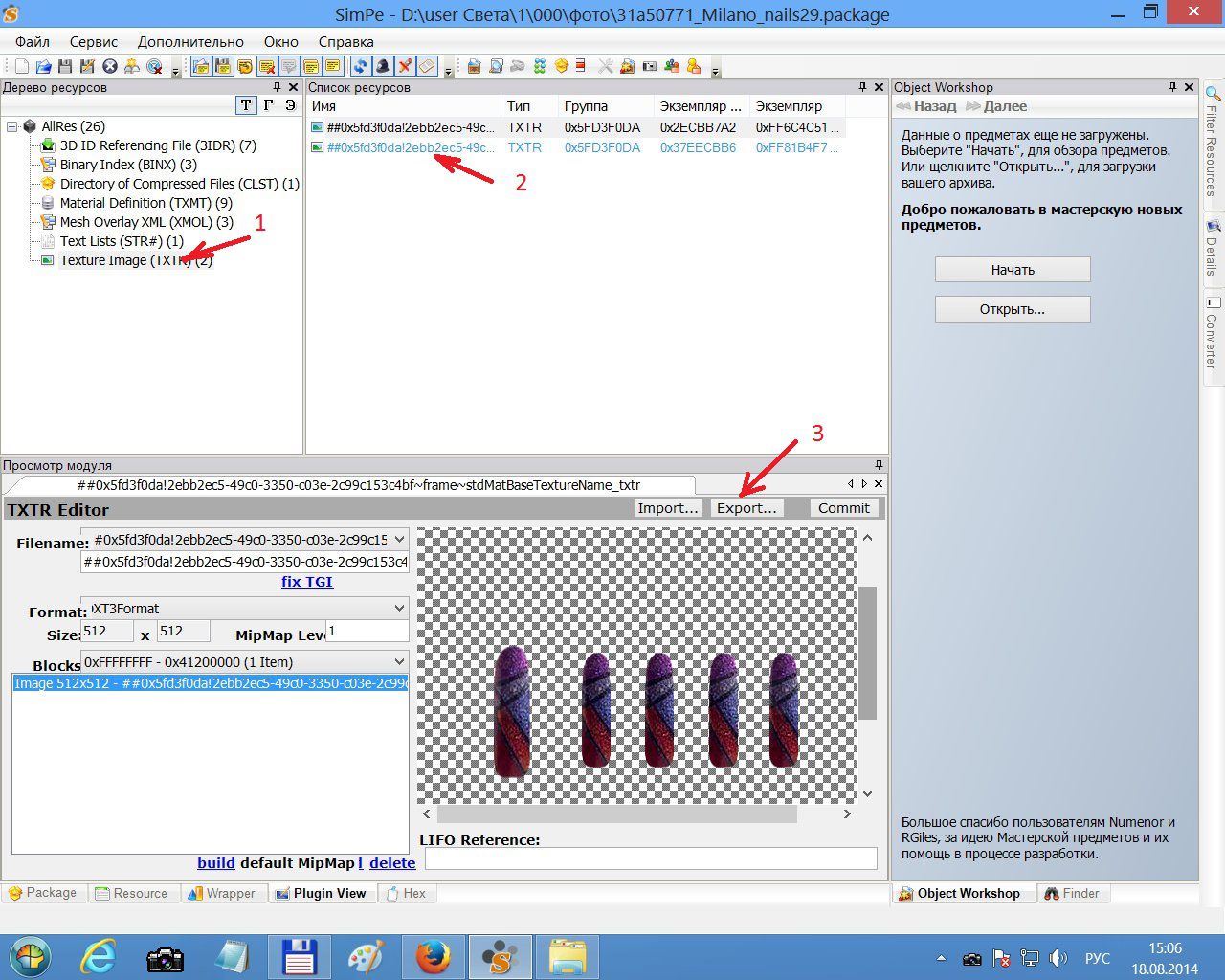Click the horizontal scrollbar under texture preview

tap(616, 814)
